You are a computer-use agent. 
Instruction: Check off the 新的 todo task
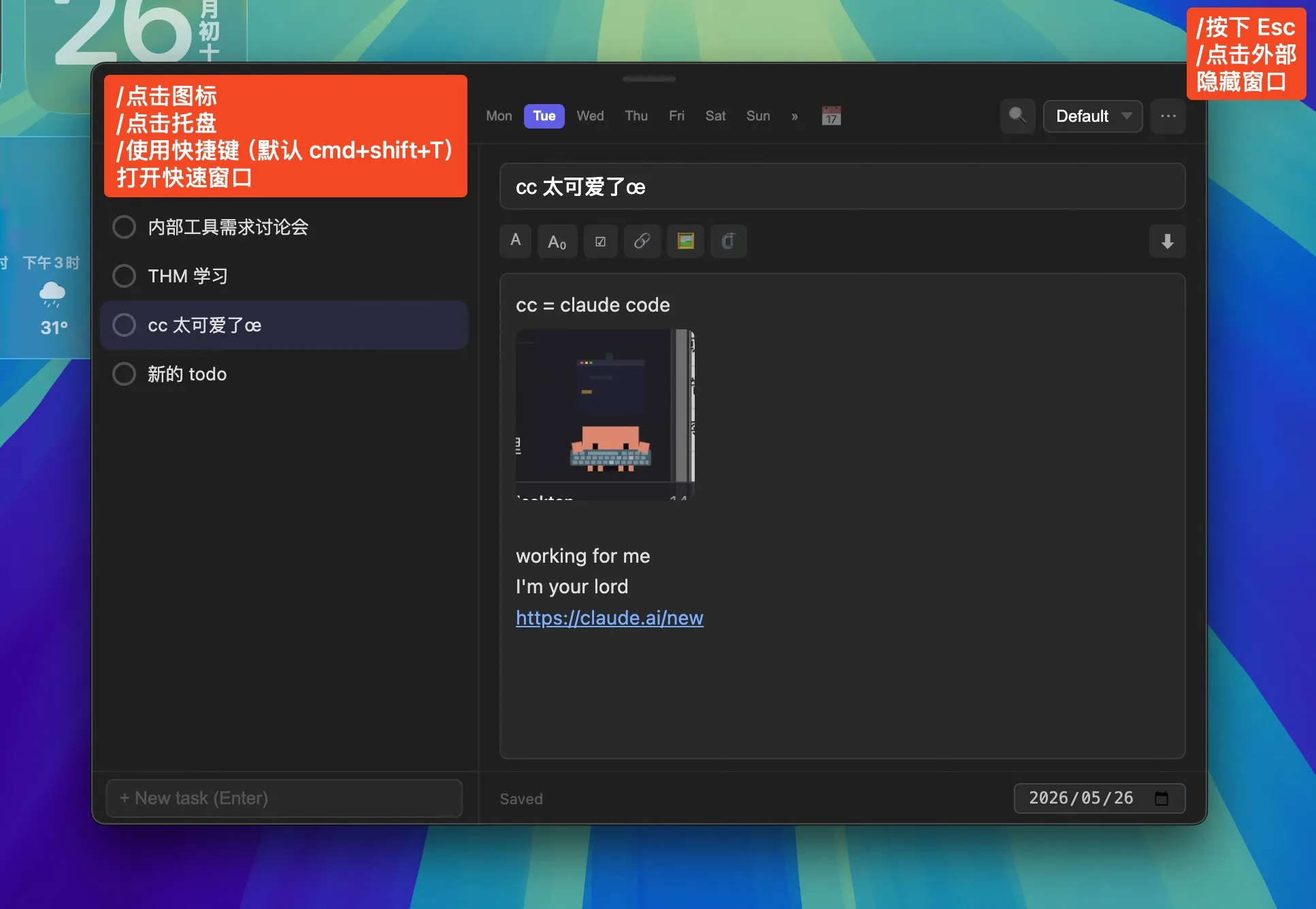pos(124,374)
